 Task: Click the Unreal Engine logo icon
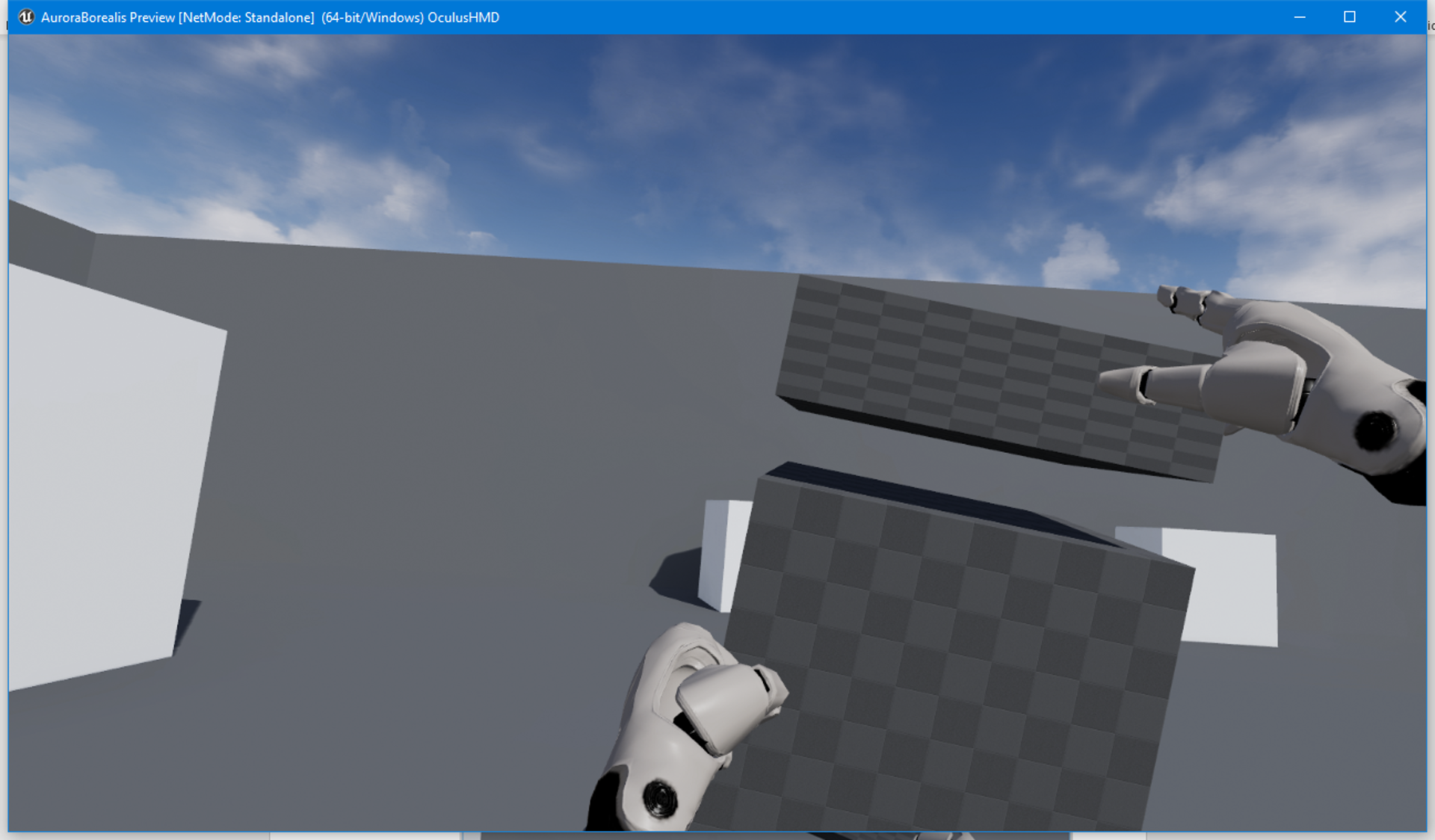[x=26, y=17]
